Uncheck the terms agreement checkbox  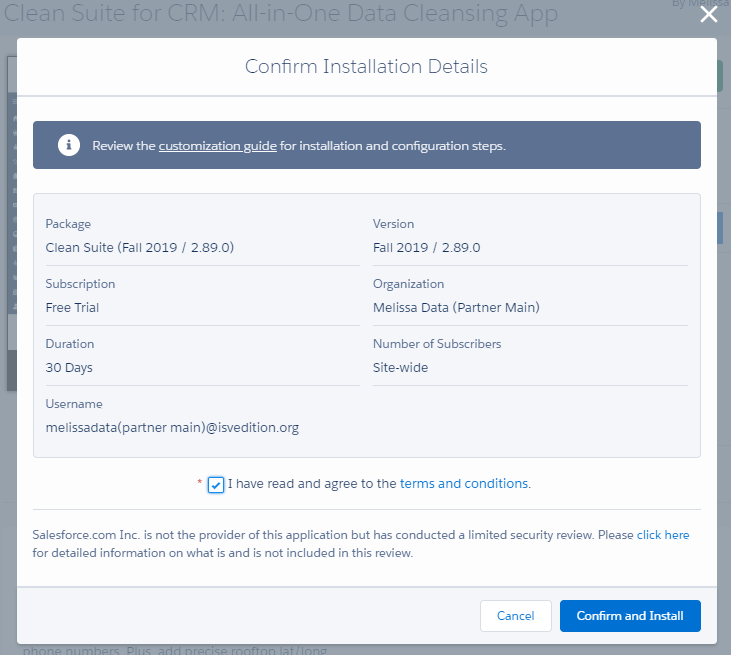pos(216,485)
